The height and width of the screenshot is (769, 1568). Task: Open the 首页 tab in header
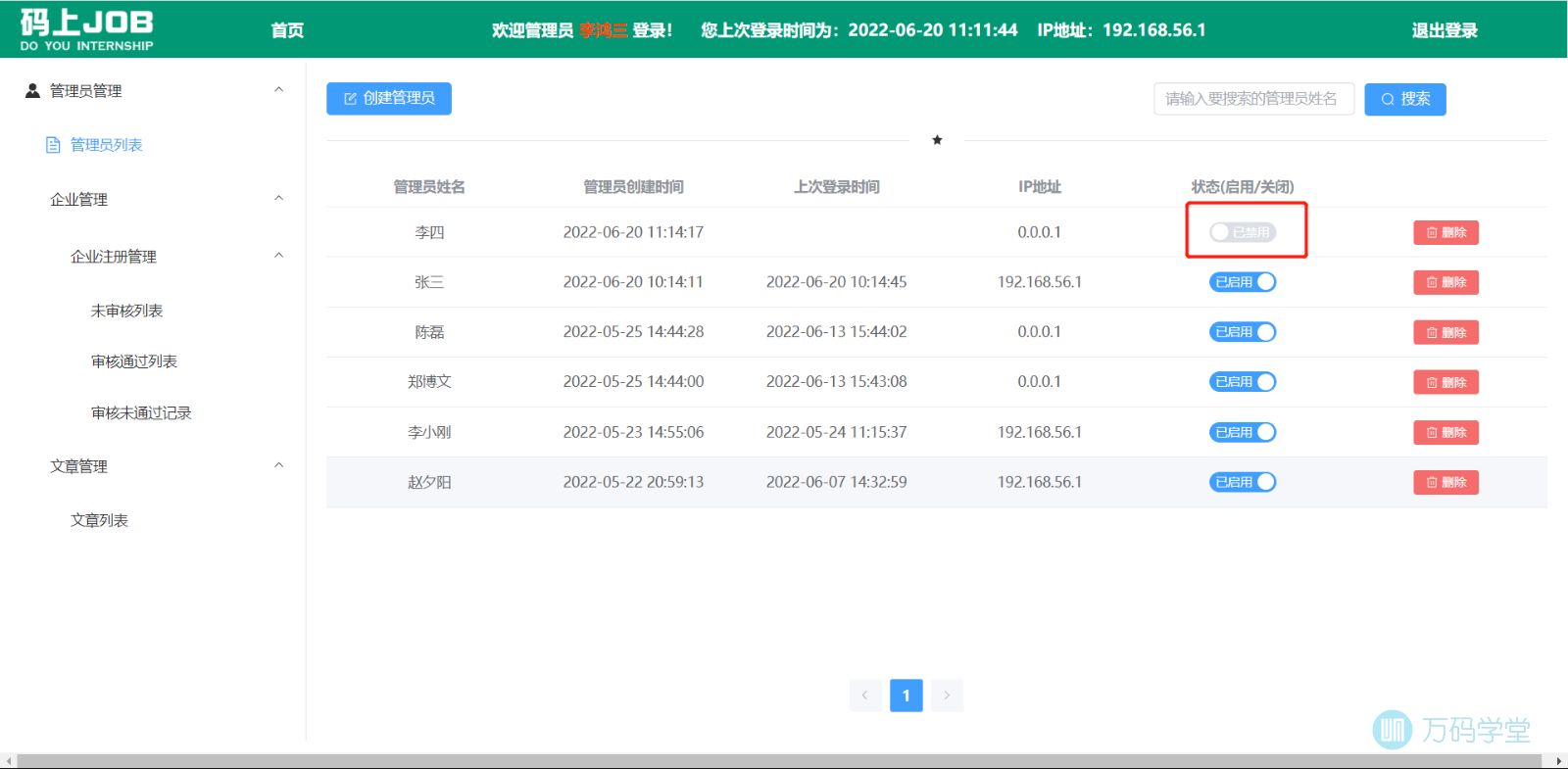tap(287, 30)
